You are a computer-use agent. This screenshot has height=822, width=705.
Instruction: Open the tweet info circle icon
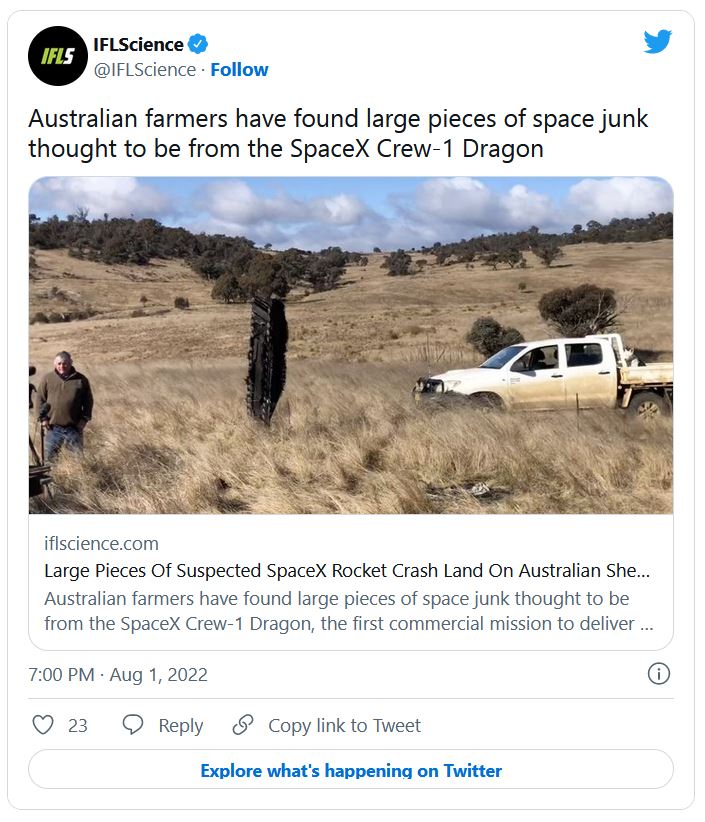click(659, 674)
